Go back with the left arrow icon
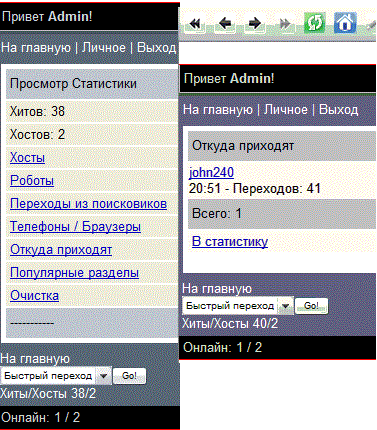Viewport: 377px width, 430px height. (x=225, y=24)
